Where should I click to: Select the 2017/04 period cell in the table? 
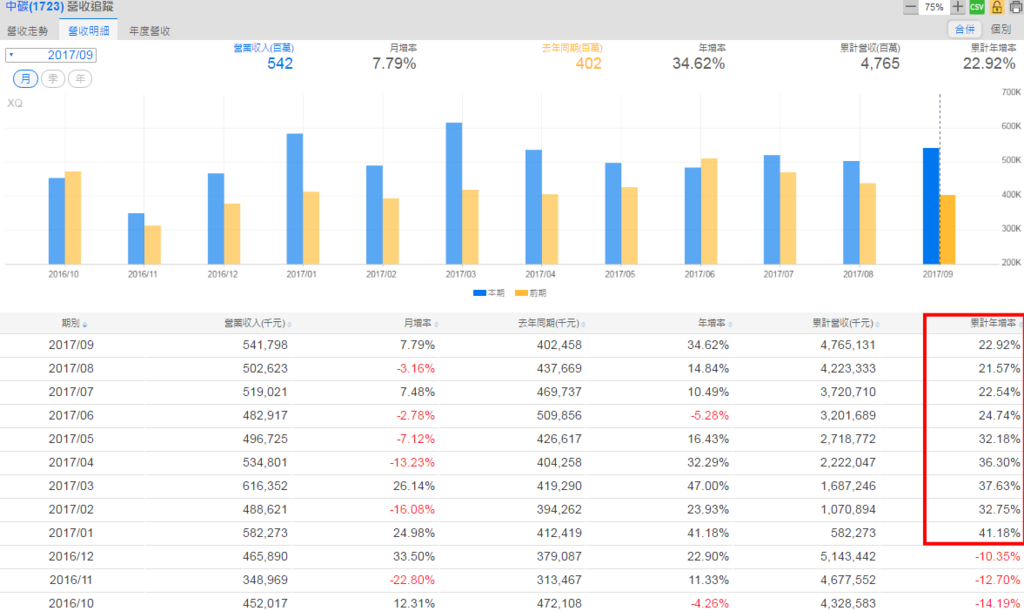[71, 463]
